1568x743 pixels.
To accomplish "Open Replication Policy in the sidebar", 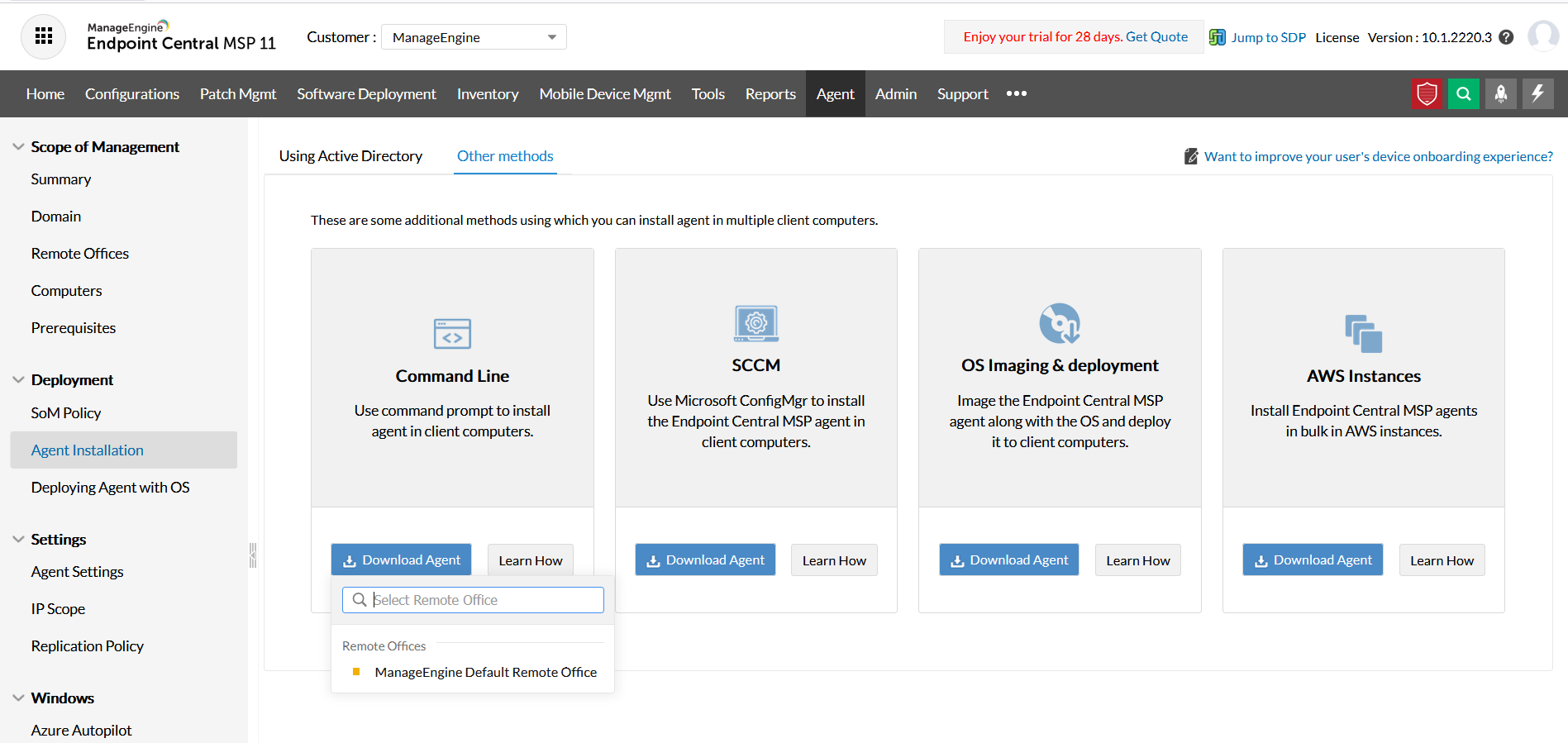I will point(88,646).
